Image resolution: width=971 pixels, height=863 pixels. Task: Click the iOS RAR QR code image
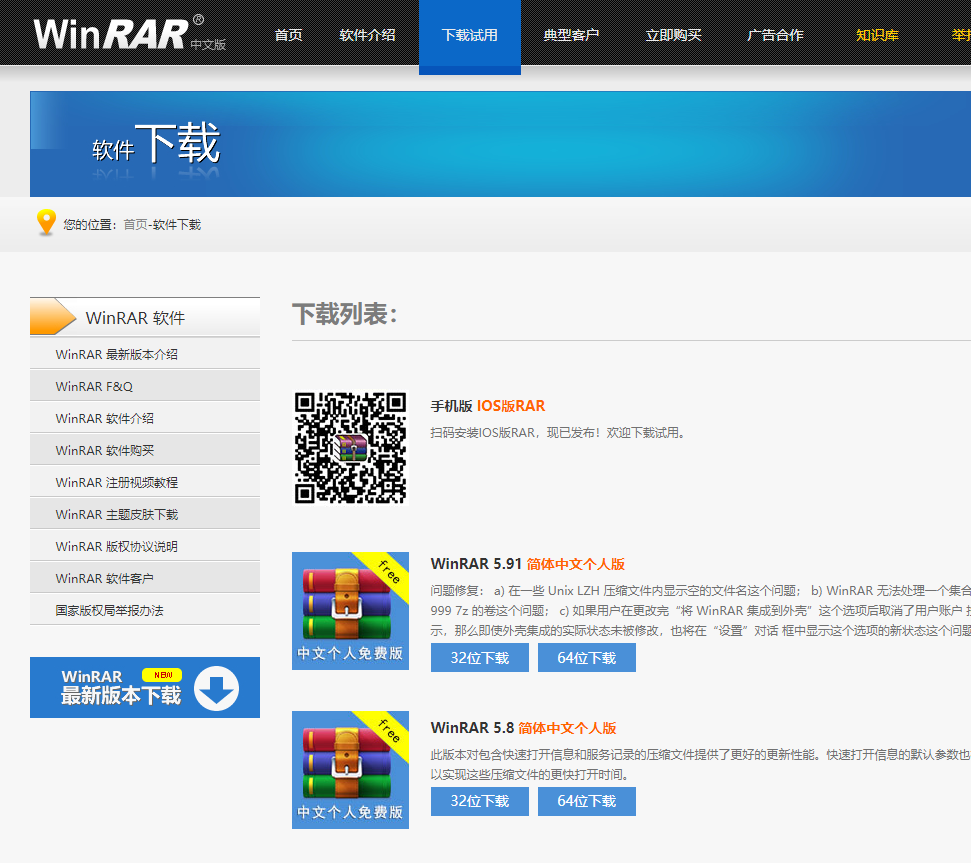(x=350, y=447)
